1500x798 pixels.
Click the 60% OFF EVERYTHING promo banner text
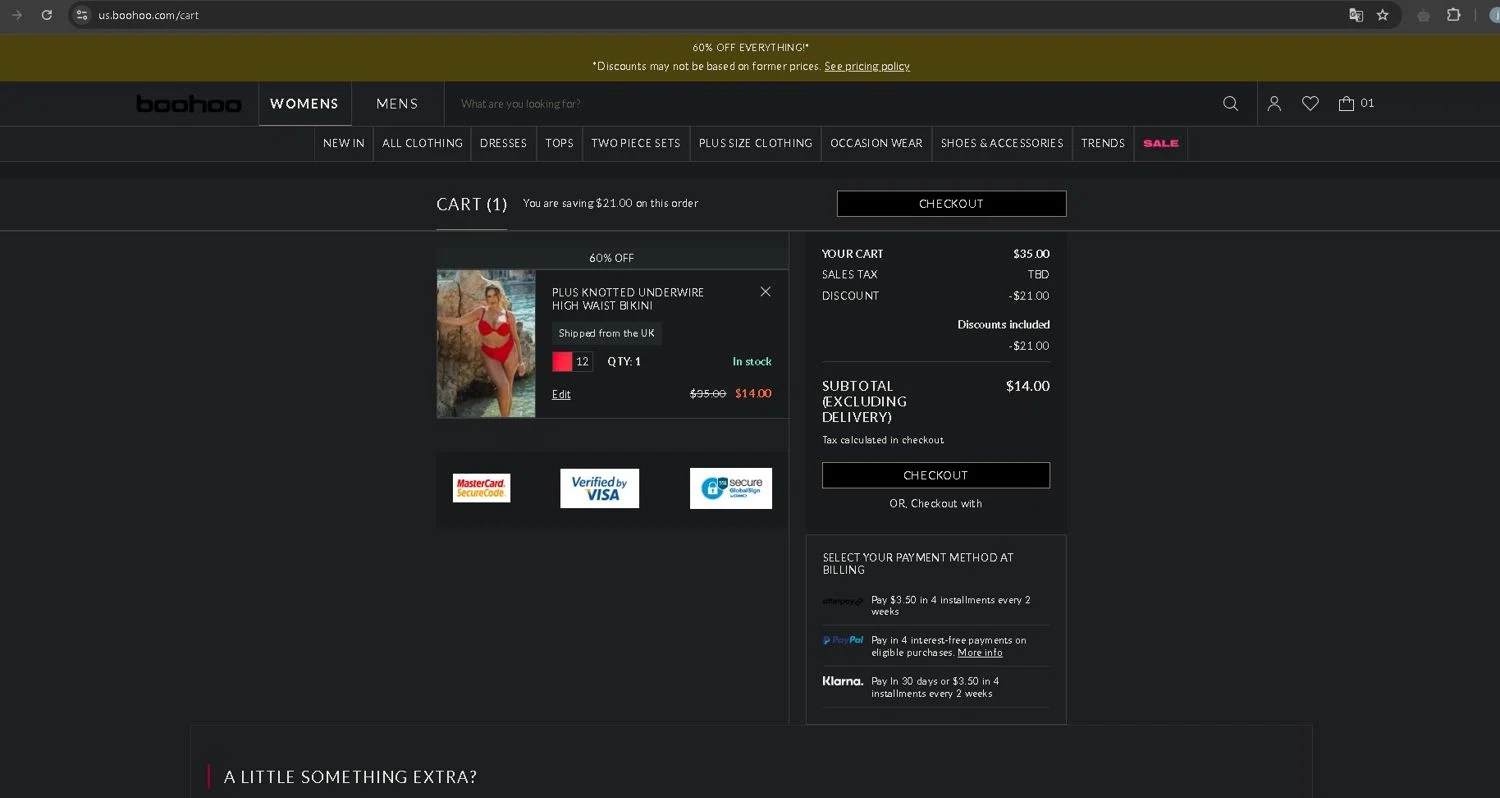pos(751,47)
